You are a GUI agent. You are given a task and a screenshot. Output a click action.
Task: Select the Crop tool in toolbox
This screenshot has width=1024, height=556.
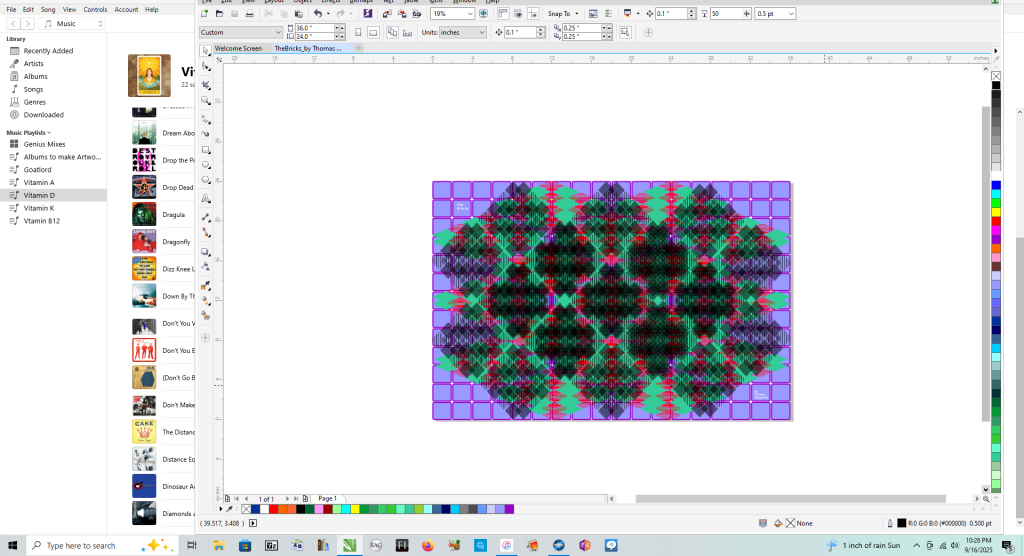coord(206,85)
